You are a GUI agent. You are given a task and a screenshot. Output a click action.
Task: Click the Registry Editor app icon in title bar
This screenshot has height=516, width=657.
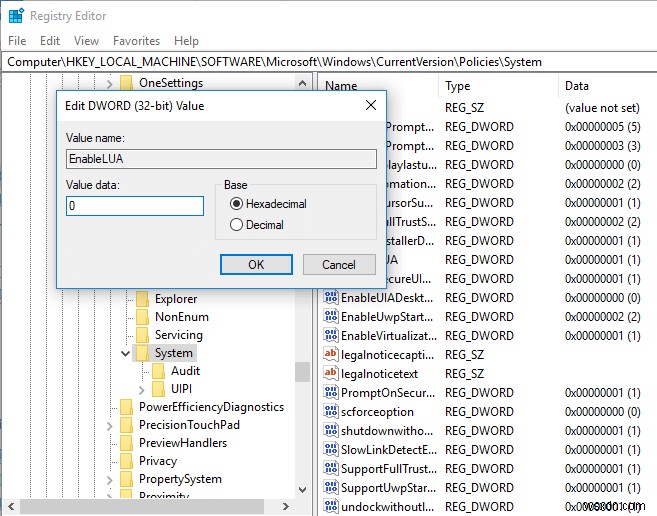pos(16,16)
